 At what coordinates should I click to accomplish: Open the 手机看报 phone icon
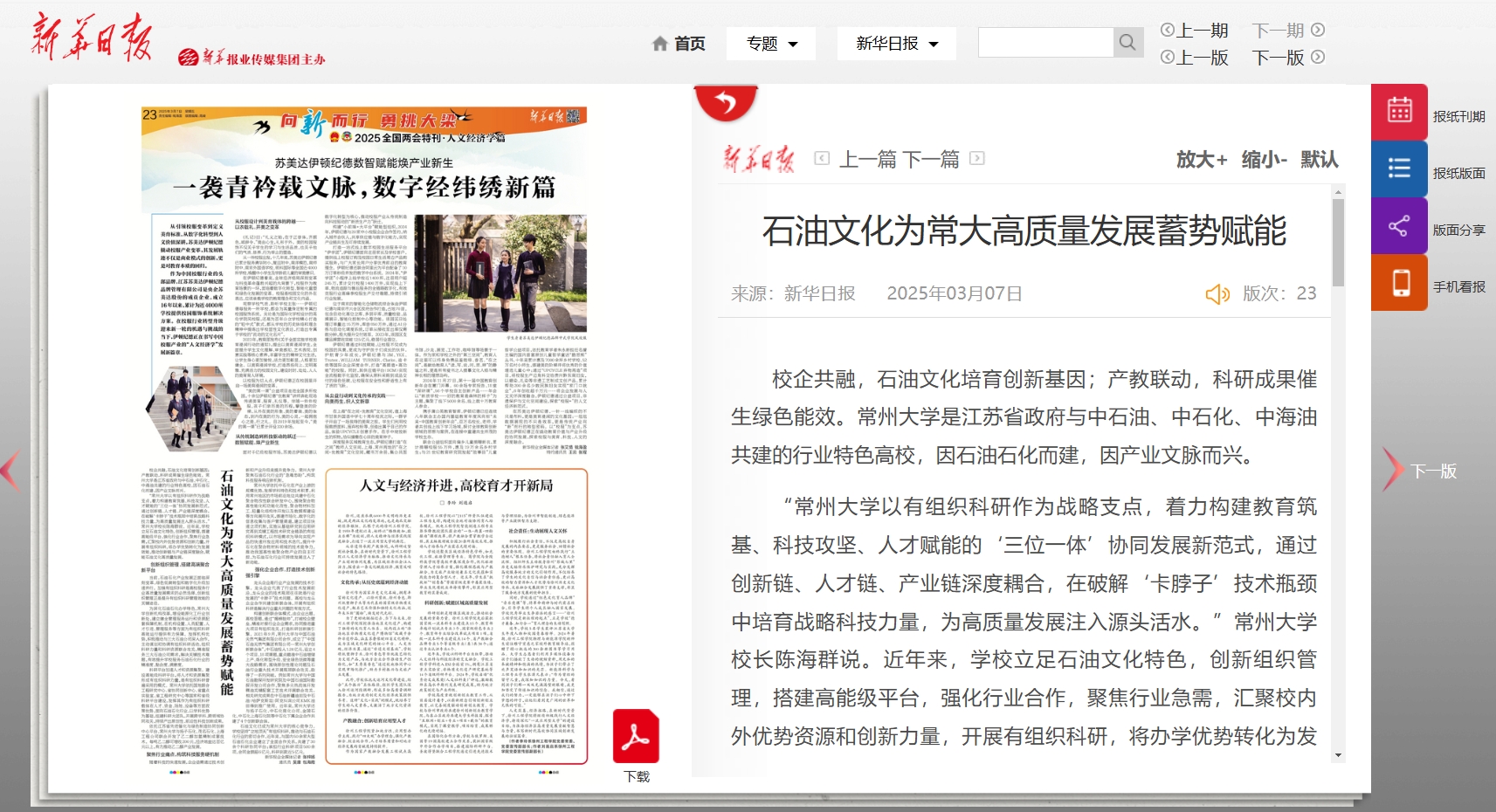coord(1399,283)
